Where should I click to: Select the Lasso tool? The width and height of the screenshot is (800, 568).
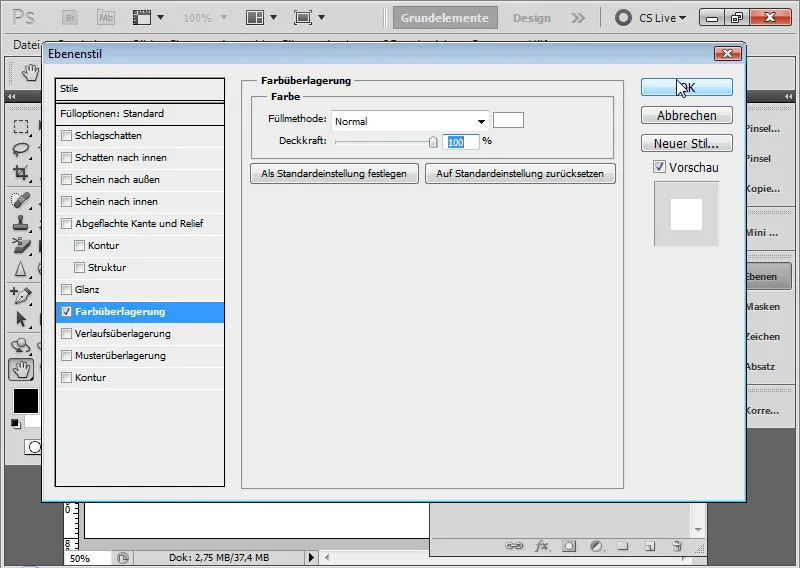click(21, 150)
